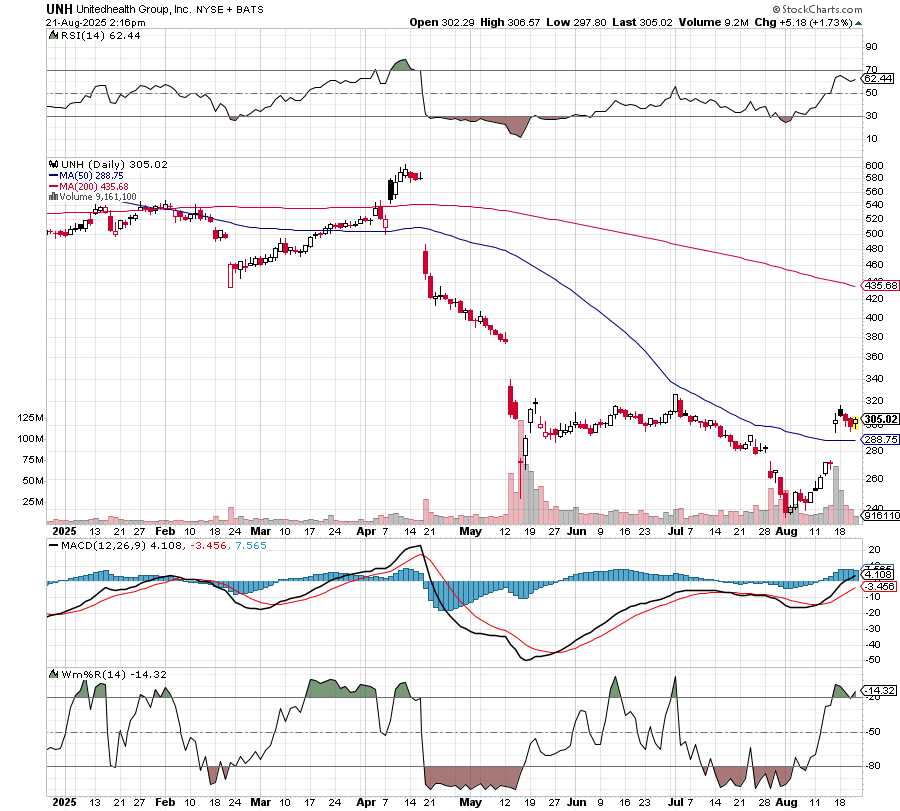The width and height of the screenshot is (900, 811).
Task: Click the 10 label on the RSI axis
Action: (871, 139)
